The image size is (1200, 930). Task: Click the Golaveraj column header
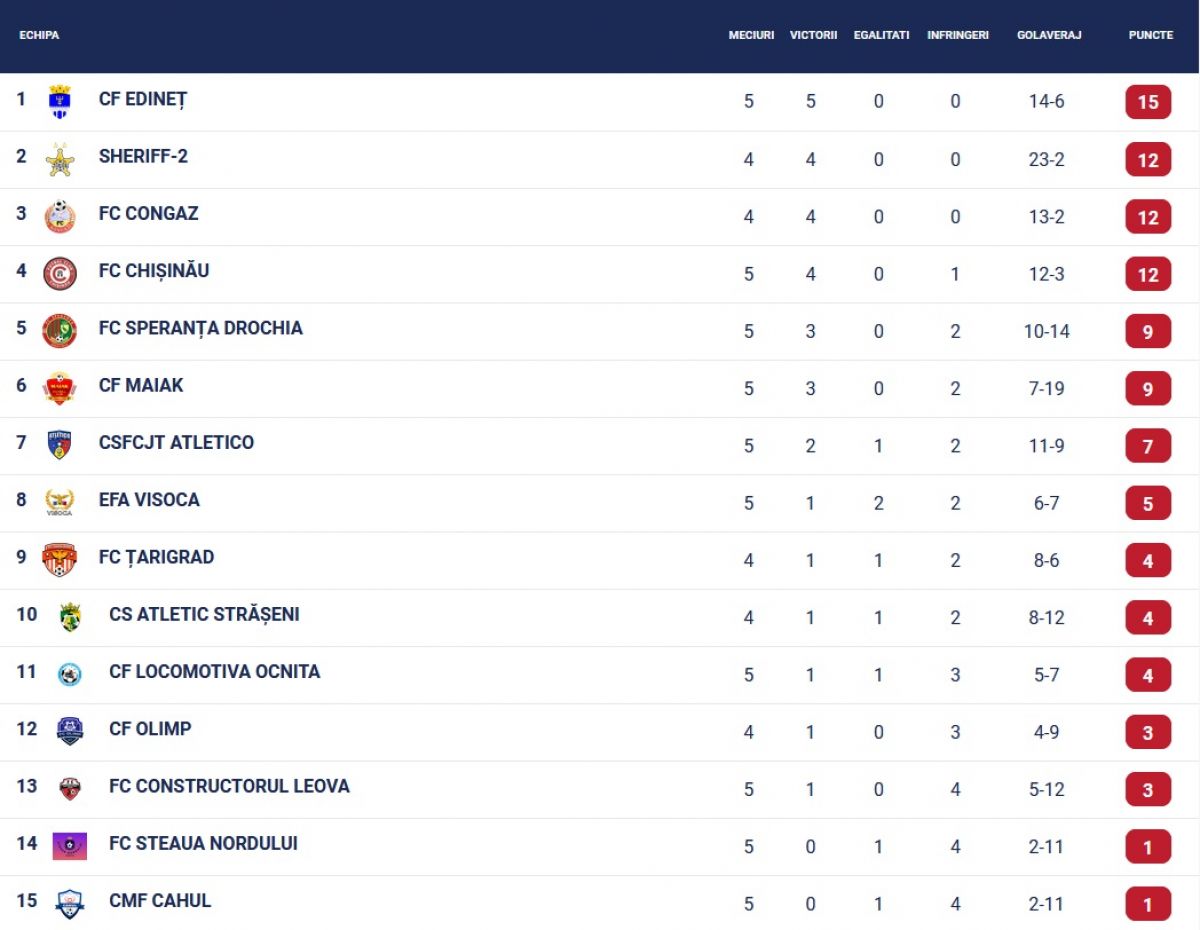click(1049, 35)
